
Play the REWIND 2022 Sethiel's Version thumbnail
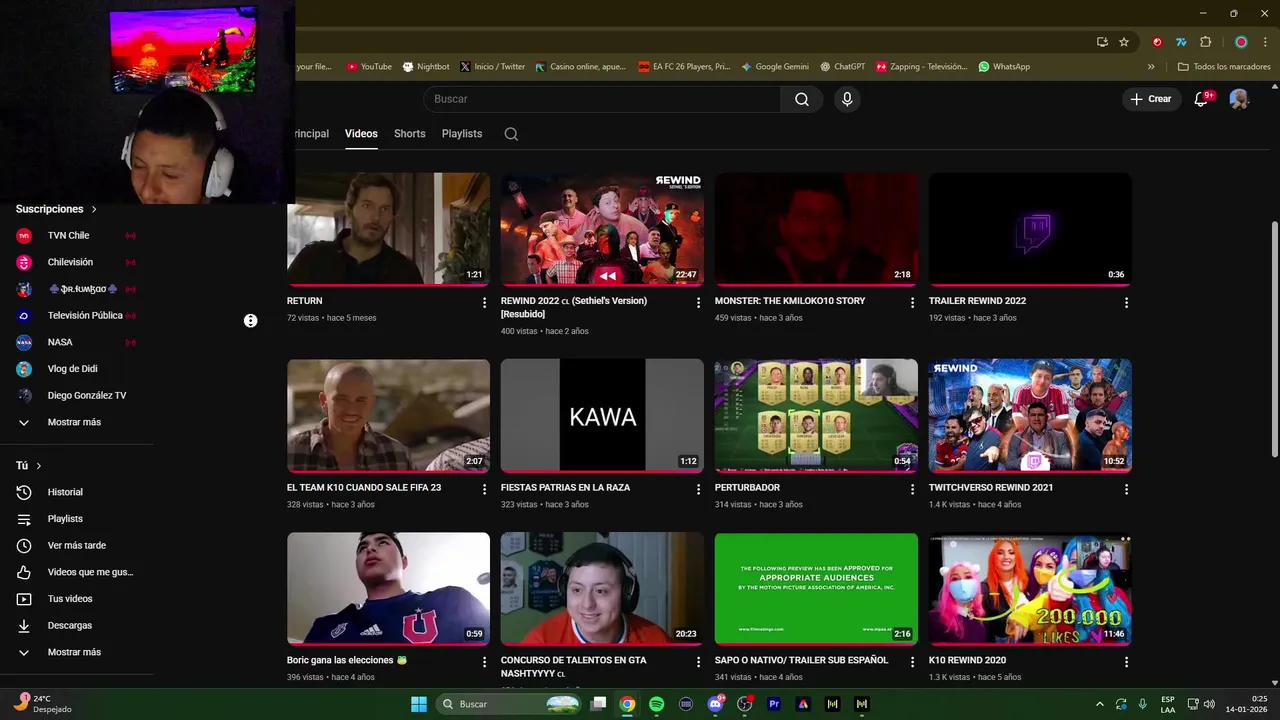coord(602,229)
